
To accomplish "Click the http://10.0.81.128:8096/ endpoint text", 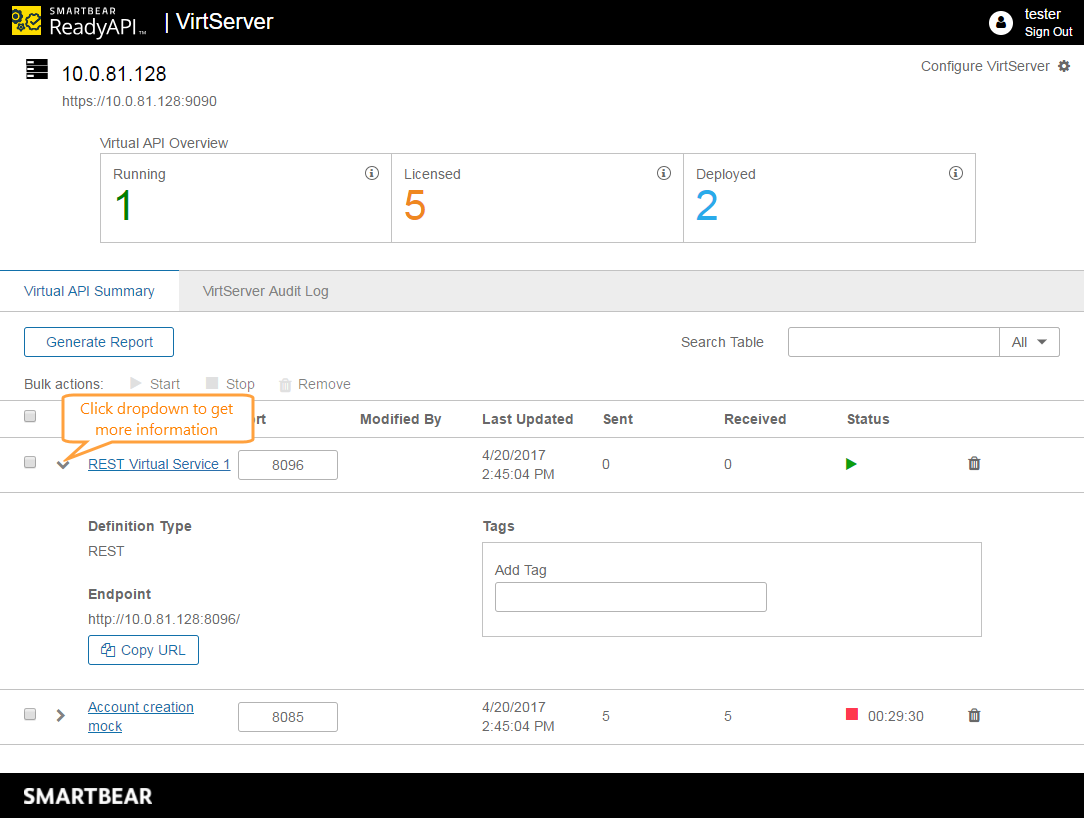I will (164, 619).
